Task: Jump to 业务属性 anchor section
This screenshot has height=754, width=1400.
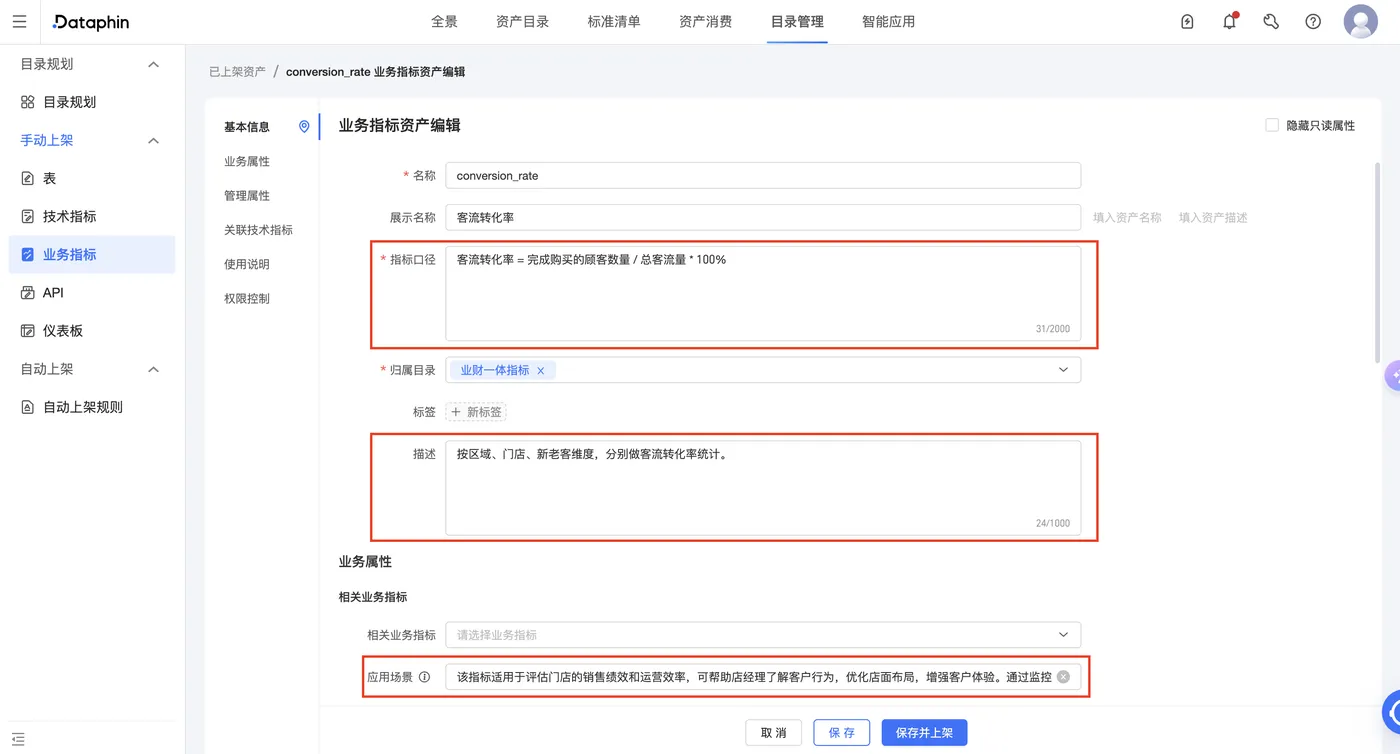Action: click(247, 162)
